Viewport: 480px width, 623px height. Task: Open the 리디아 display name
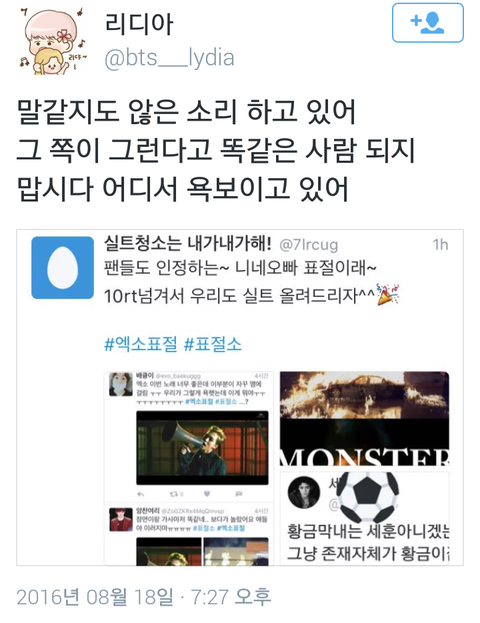click(139, 23)
